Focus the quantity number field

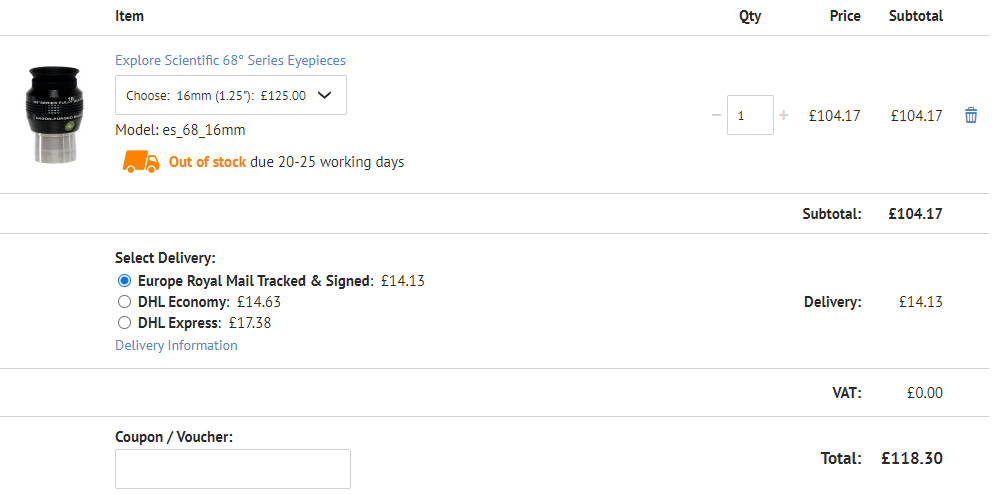pos(750,115)
